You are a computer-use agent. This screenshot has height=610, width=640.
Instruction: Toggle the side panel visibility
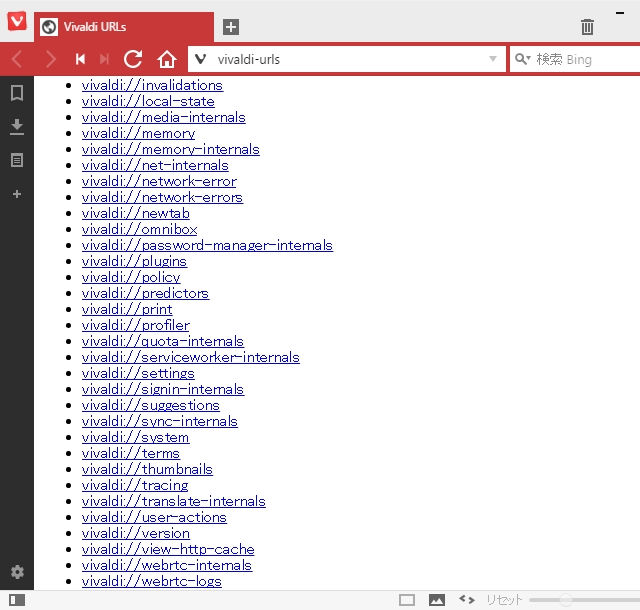point(17,600)
